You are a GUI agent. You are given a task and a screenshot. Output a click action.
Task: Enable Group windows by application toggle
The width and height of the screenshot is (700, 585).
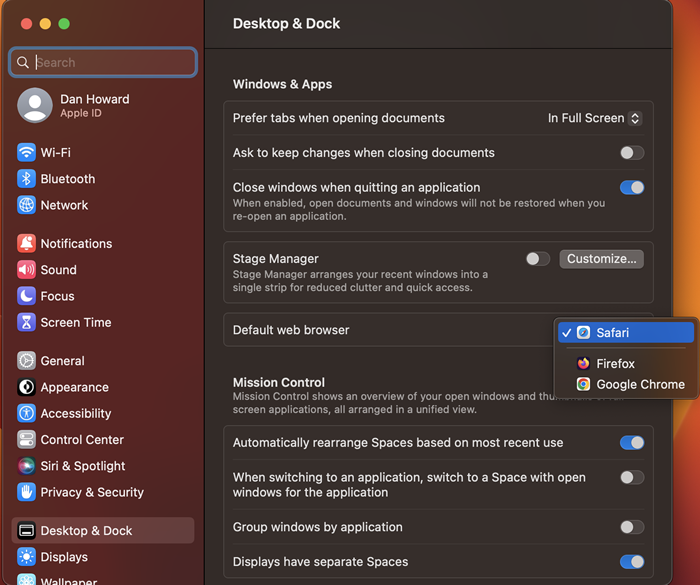[x=632, y=527]
